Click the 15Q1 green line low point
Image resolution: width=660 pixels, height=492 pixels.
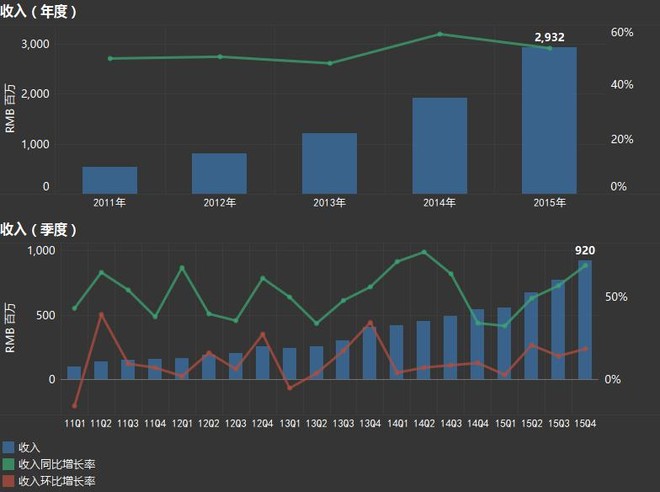pyautogui.click(x=505, y=326)
